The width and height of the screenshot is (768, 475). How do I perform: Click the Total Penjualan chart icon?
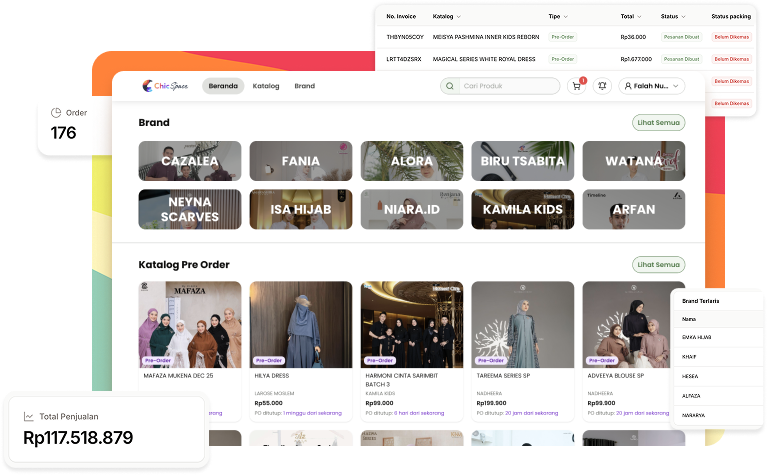tap(28, 417)
